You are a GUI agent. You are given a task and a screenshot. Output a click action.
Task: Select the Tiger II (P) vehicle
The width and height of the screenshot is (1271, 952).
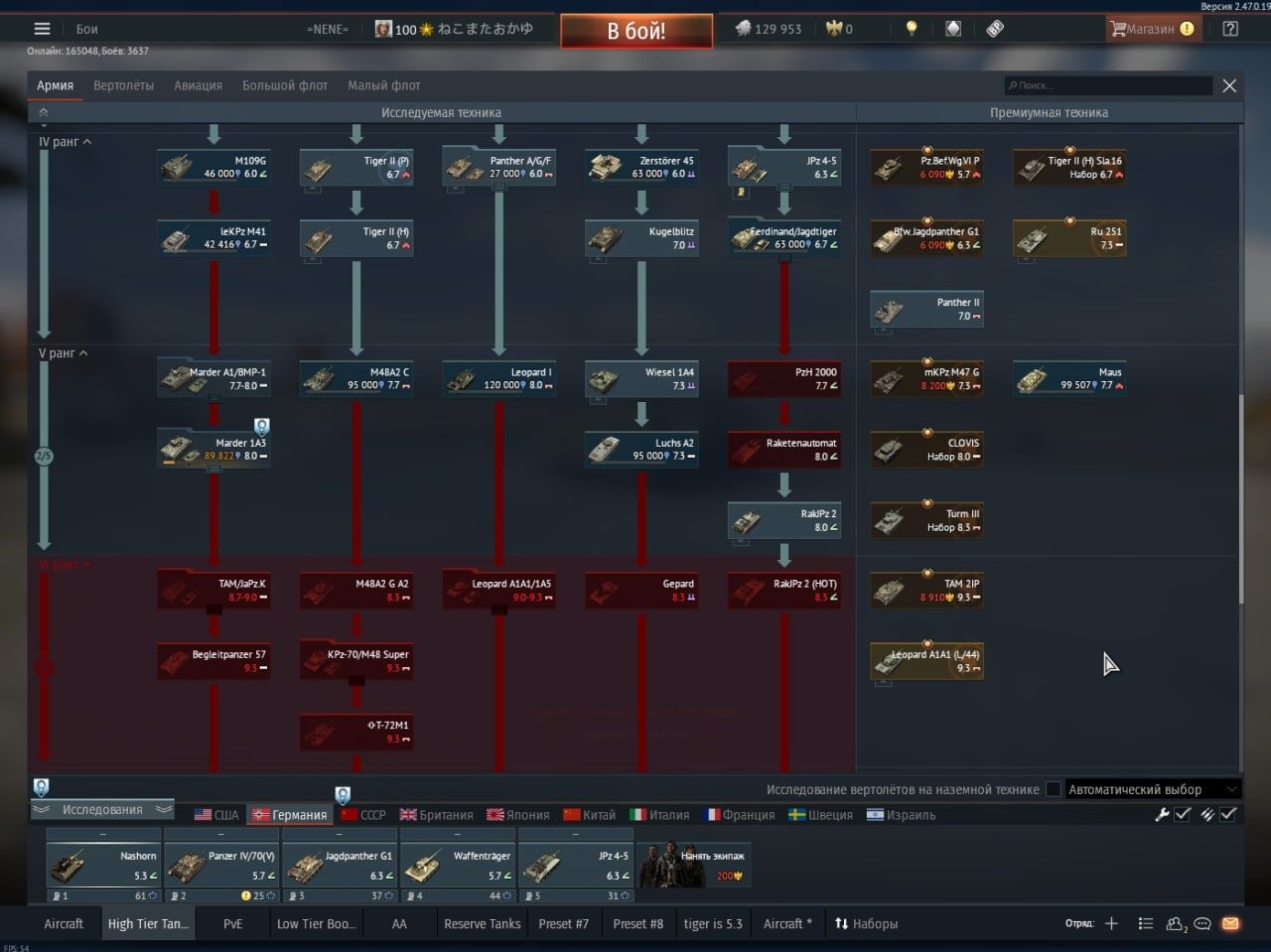tap(356, 167)
